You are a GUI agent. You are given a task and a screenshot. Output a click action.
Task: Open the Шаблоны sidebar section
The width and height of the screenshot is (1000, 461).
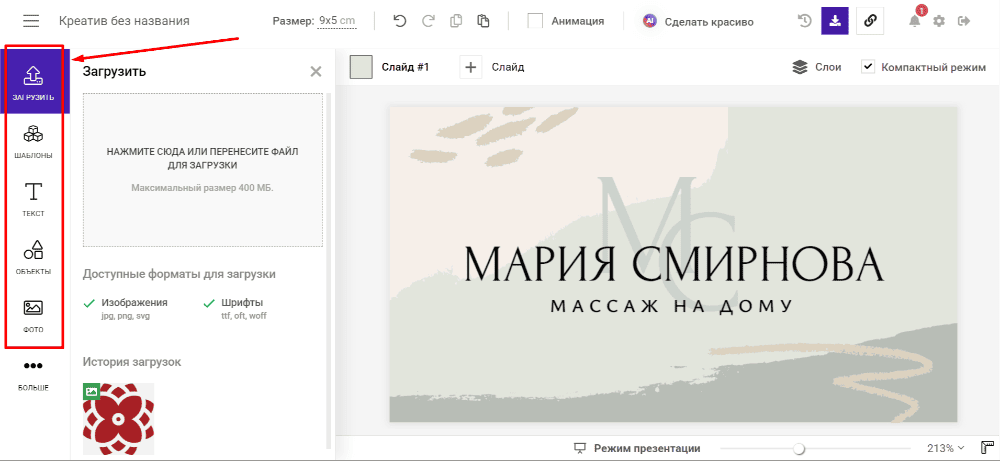pyautogui.click(x=33, y=142)
